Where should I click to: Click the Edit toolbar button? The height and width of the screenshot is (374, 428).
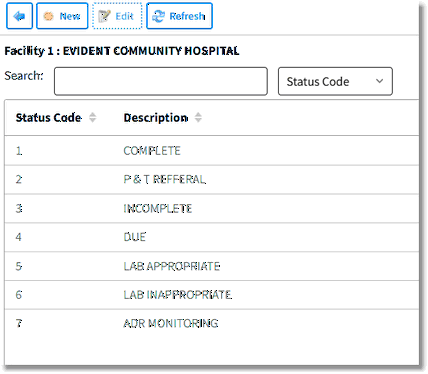(x=117, y=16)
